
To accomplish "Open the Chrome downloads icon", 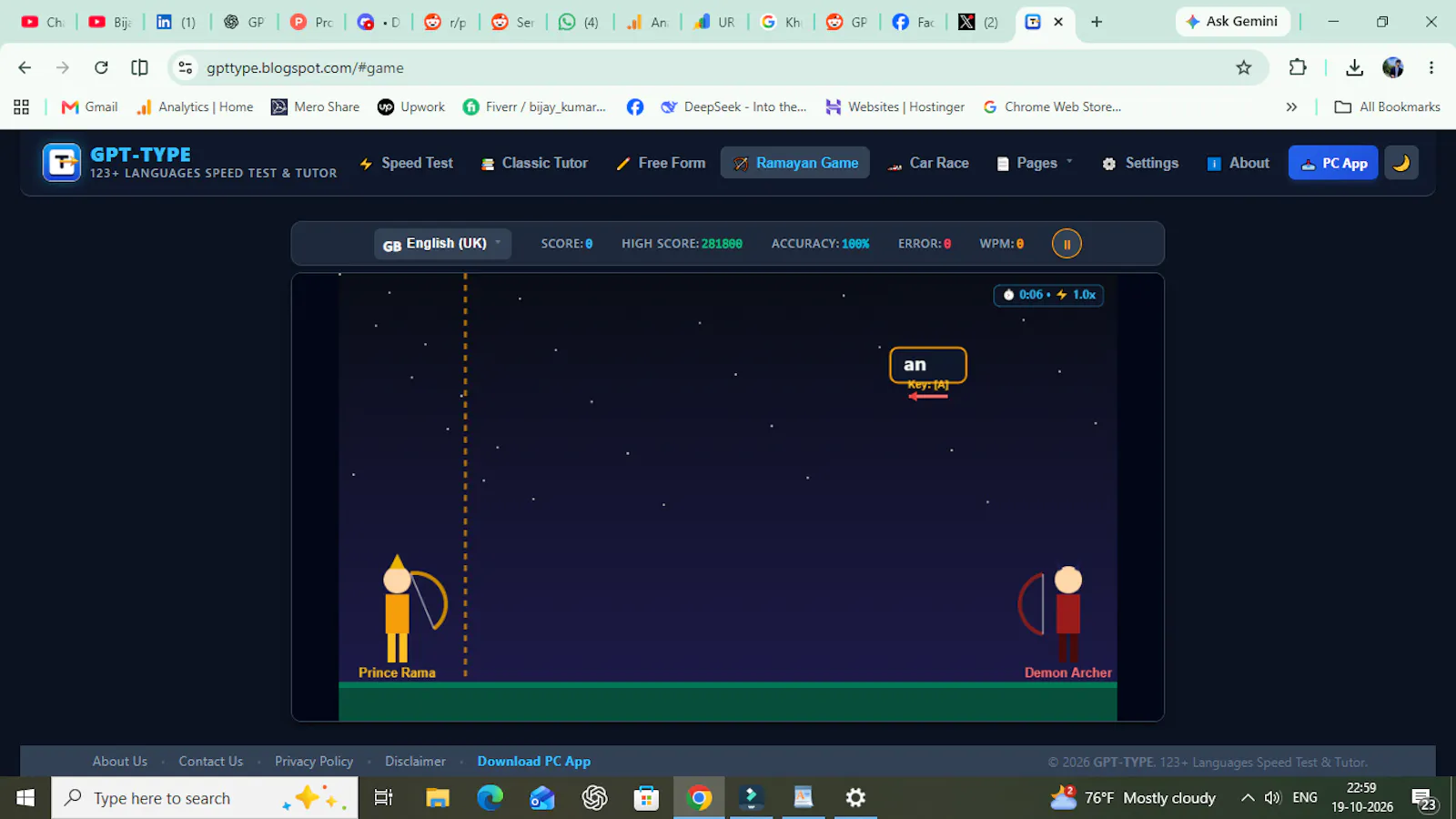I will 1355,67.
